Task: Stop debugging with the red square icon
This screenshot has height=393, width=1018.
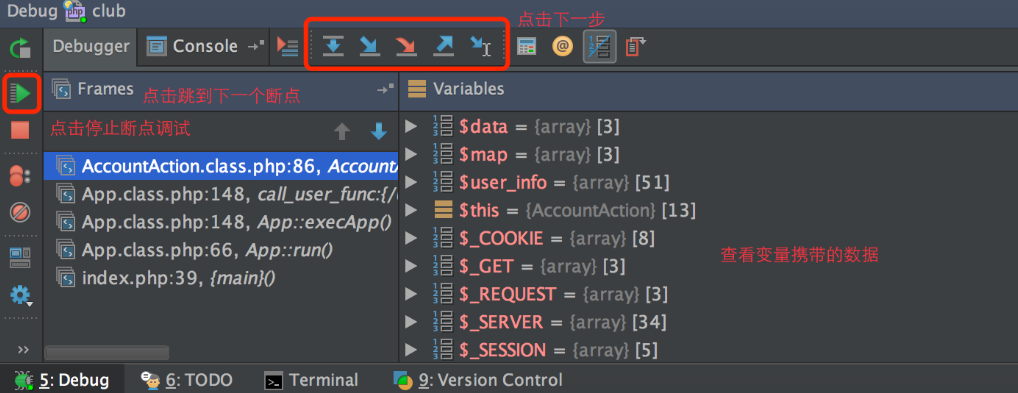Action: point(20,131)
